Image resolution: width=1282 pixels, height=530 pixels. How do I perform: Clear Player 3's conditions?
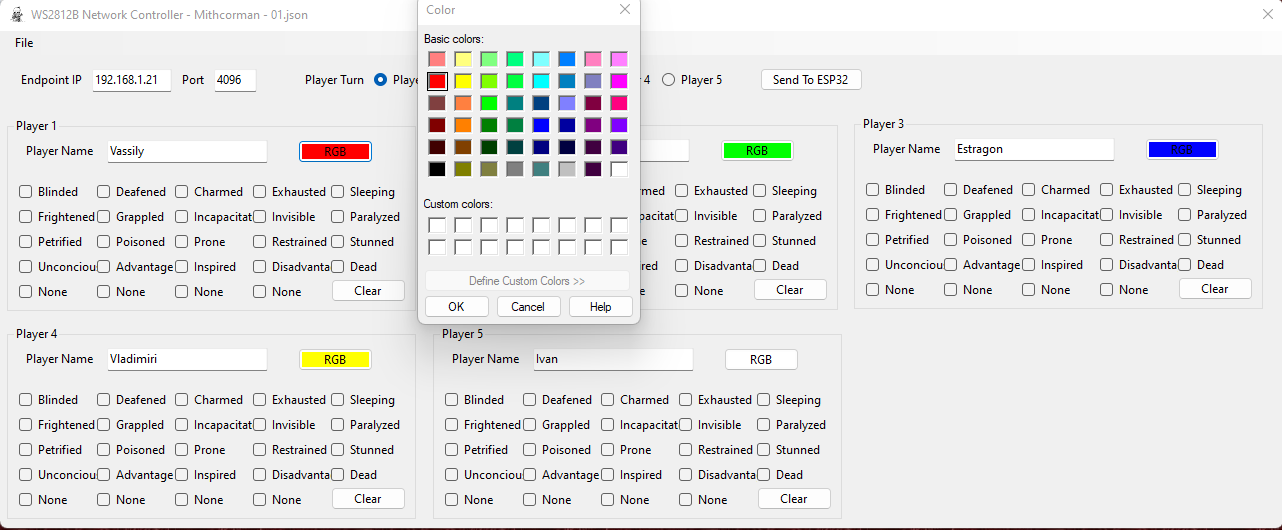1215,289
